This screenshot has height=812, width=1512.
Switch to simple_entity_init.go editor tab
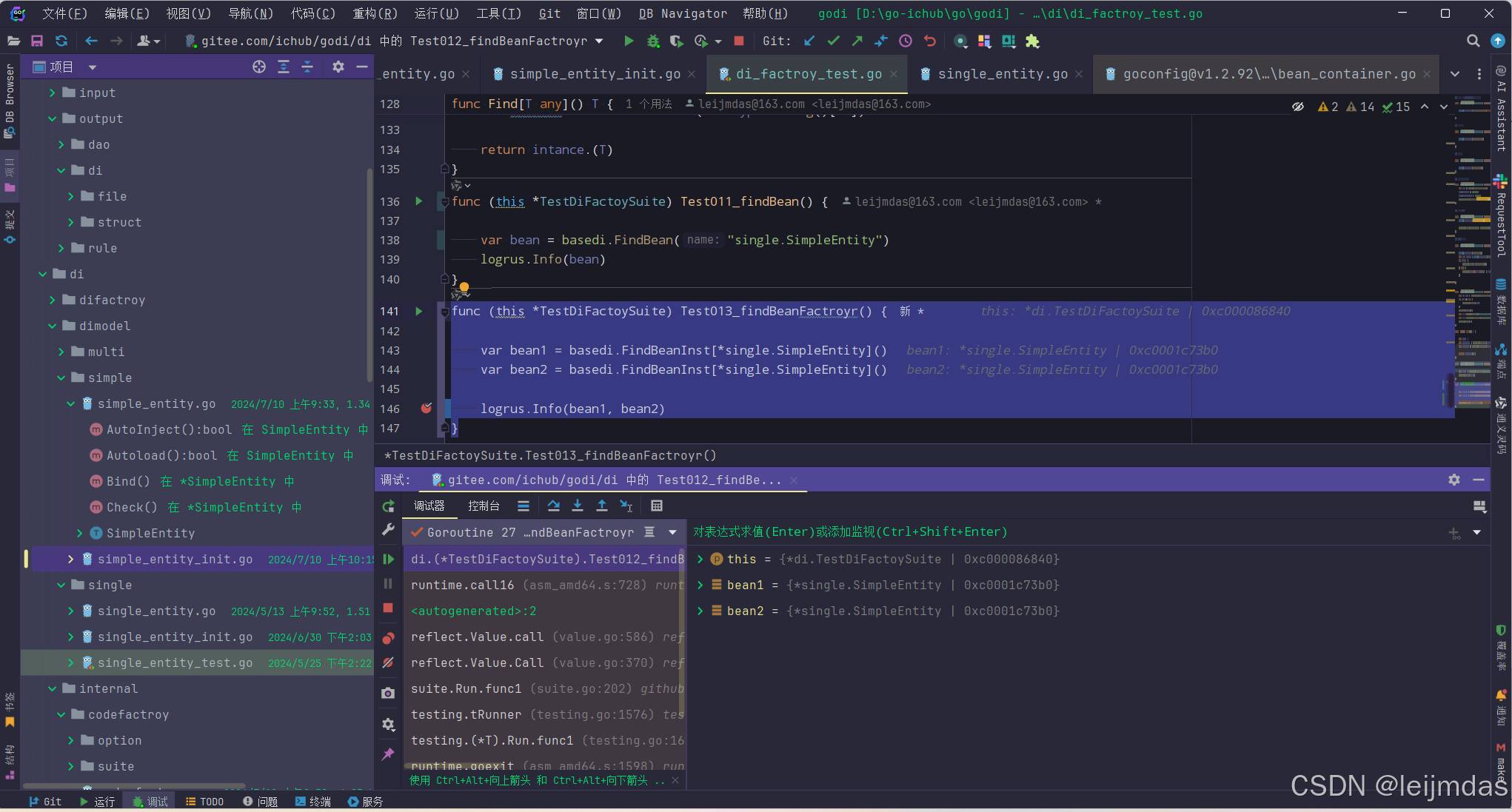pyautogui.click(x=595, y=74)
